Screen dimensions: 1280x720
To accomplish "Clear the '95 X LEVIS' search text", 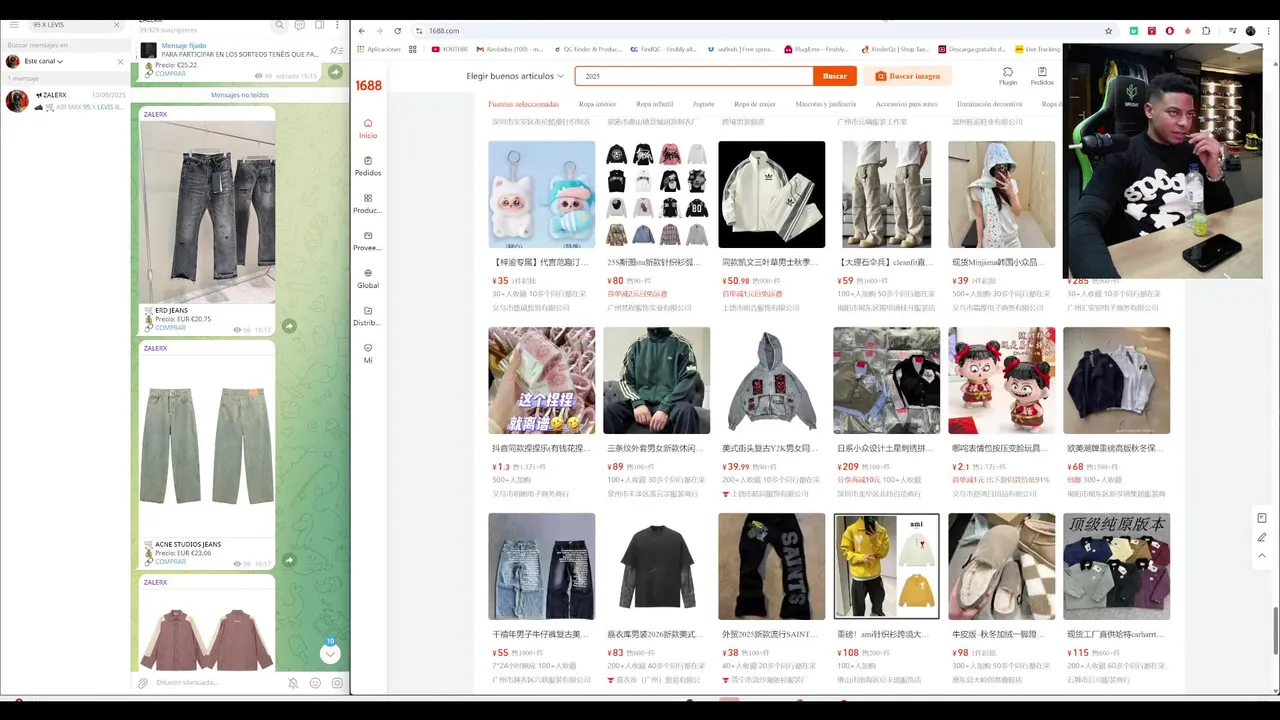I will point(115,24).
